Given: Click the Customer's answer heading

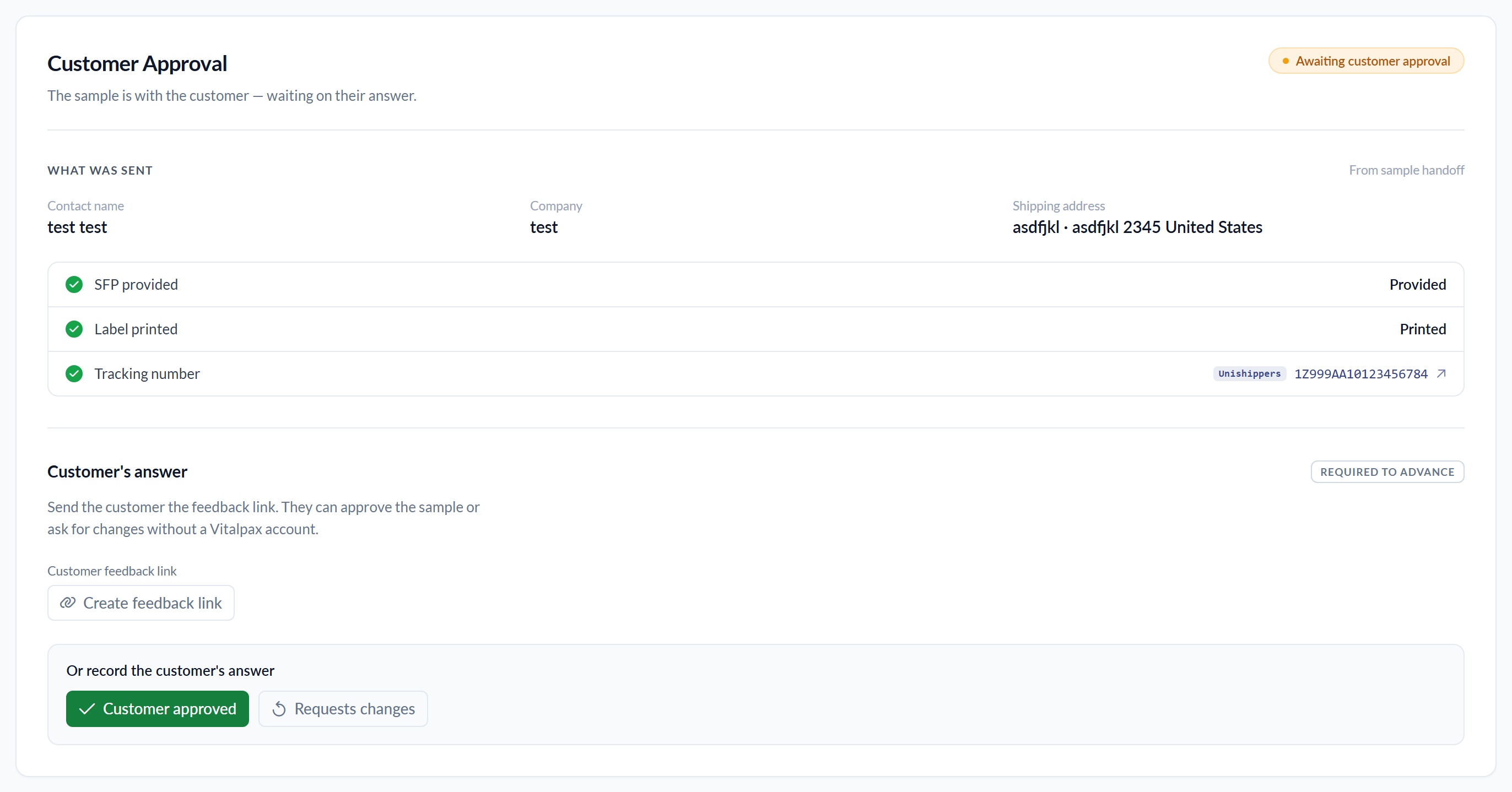Looking at the screenshot, I should [117, 471].
